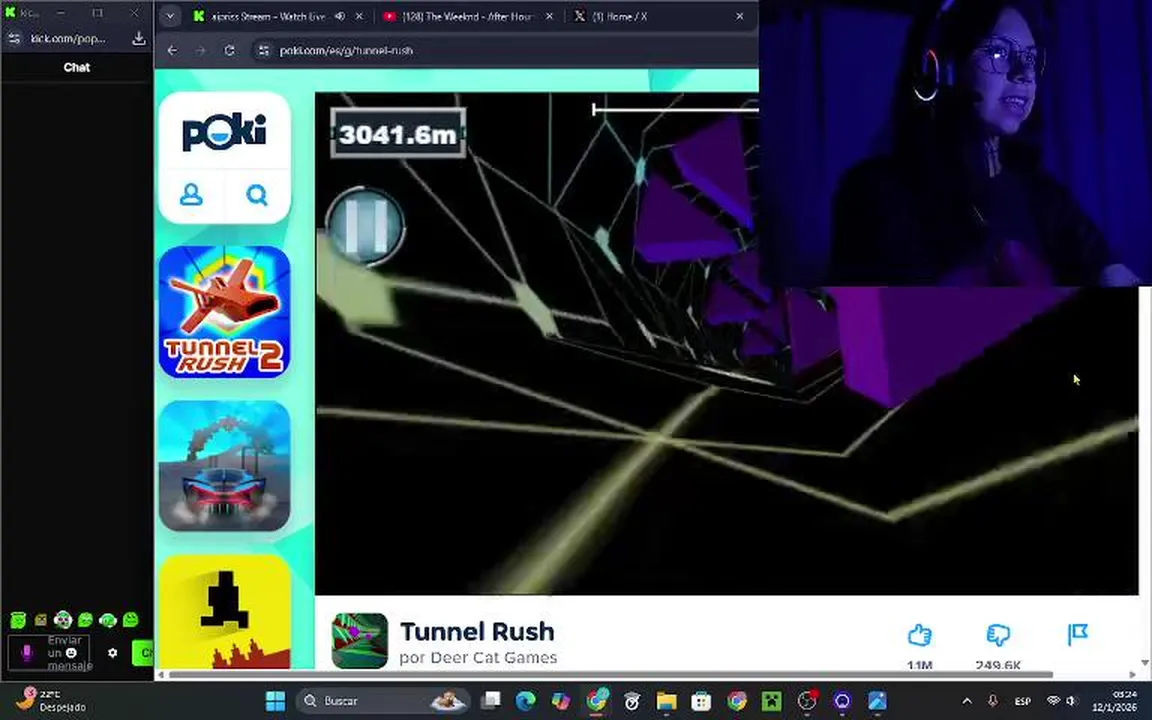Open Copilot from the taskbar
The width and height of the screenshot is (1152, 720).
click(561, 701)
